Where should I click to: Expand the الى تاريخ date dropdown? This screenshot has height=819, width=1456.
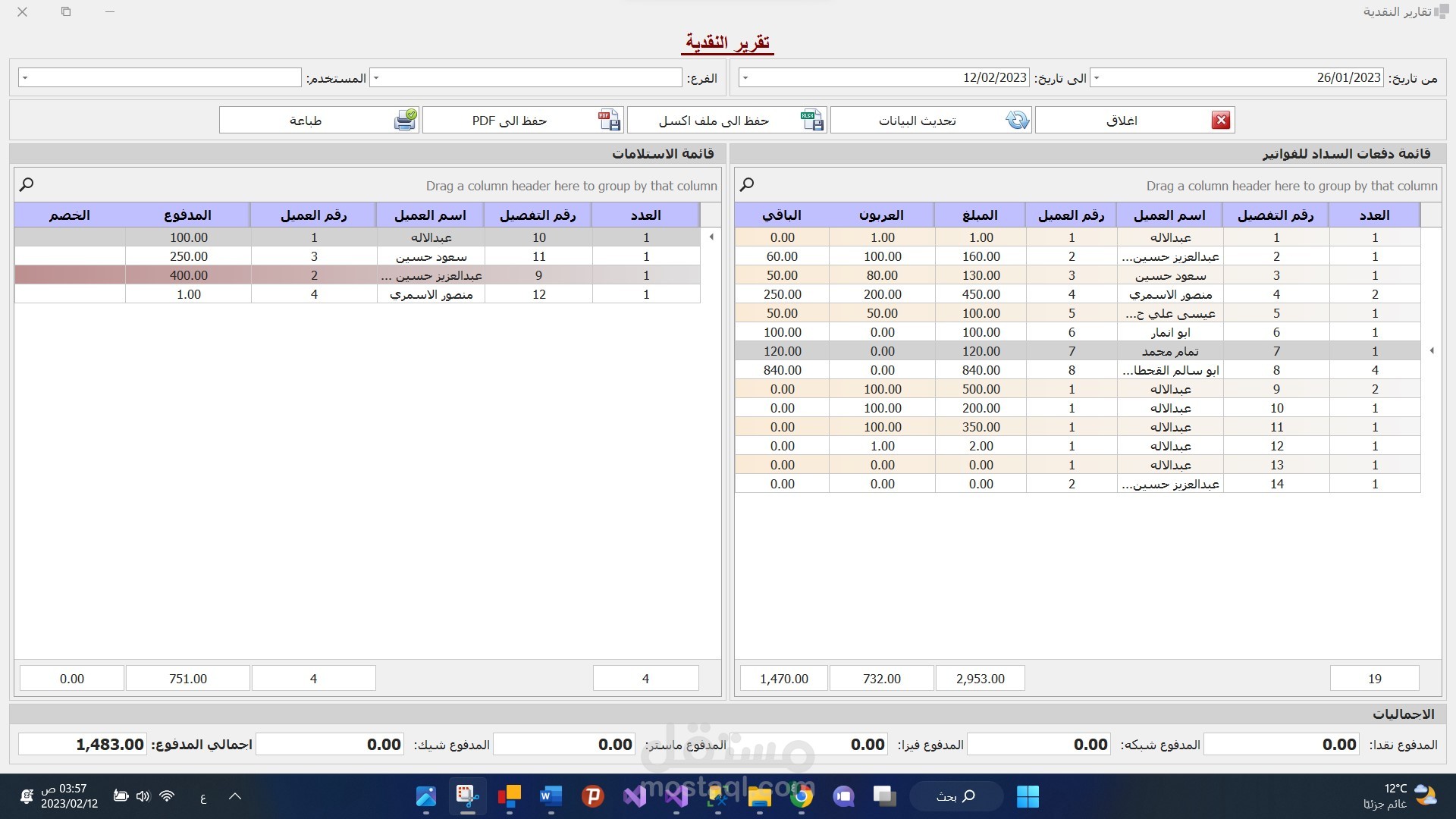(745, 78)
